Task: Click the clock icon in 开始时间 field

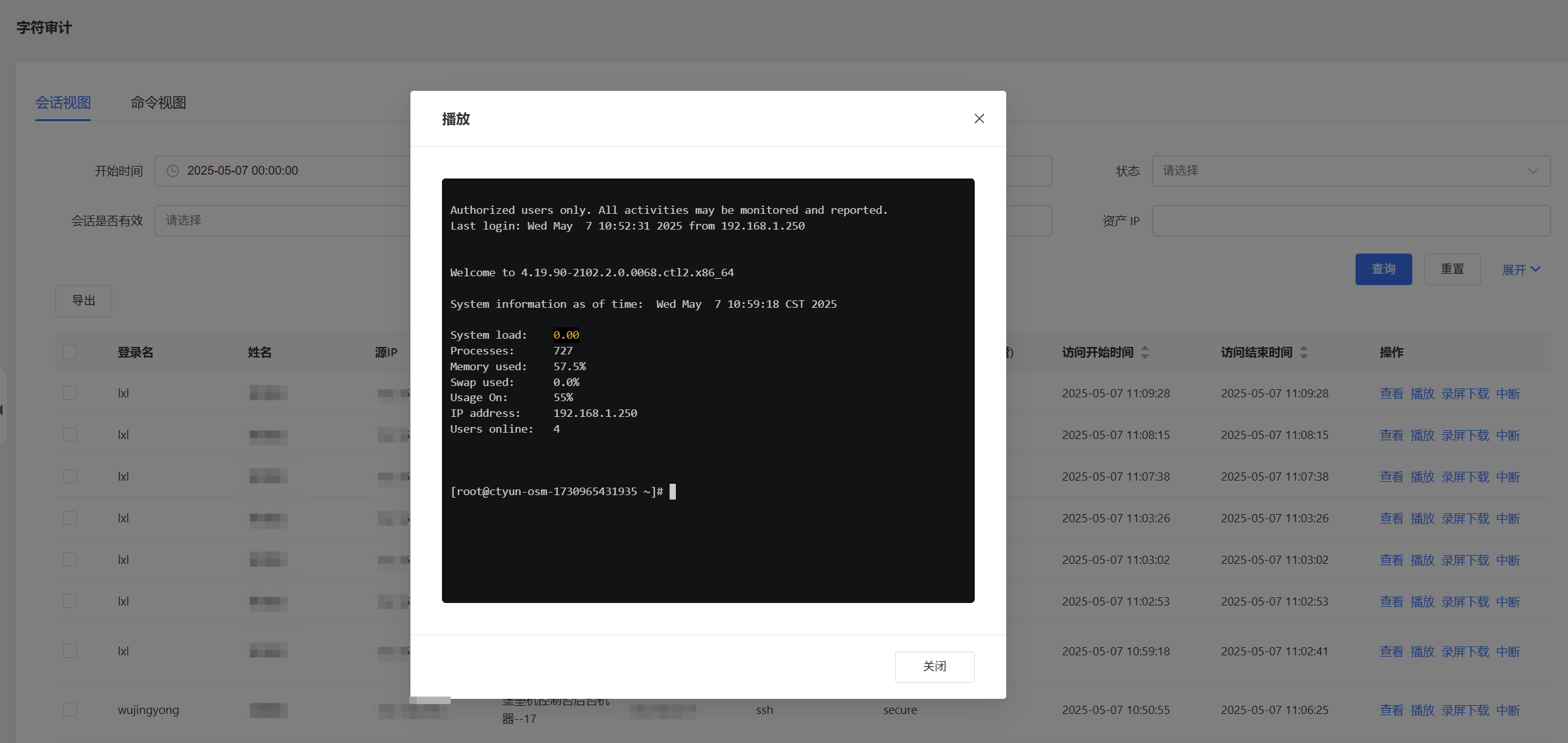Action: [172, 171]
